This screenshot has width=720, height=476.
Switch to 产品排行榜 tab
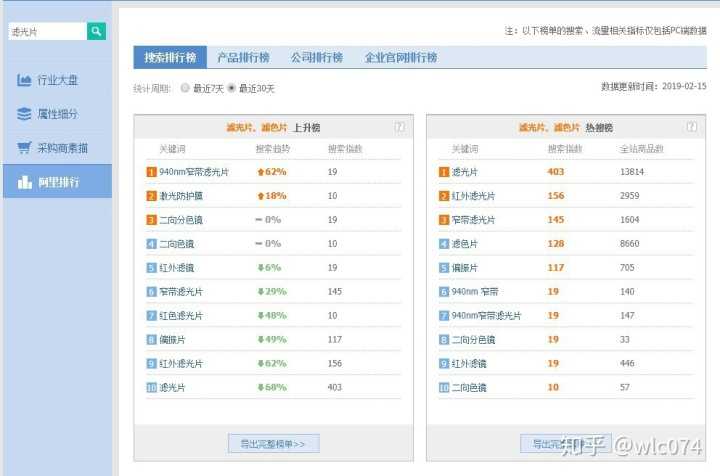243,57
